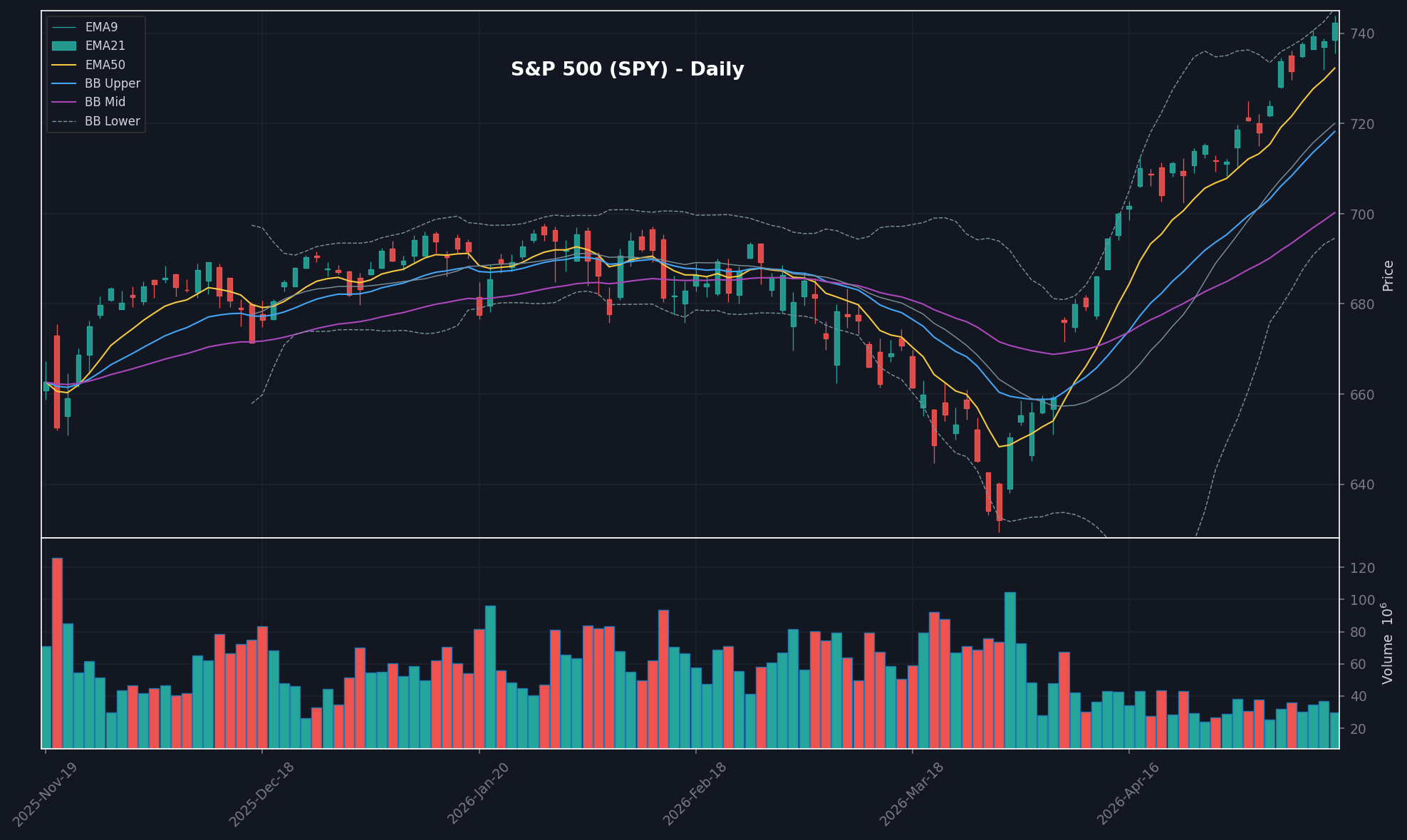Viewport: 1407px width, 840px height.
Task: Click the 640 price axis label
Action: tap(1361, 484)
